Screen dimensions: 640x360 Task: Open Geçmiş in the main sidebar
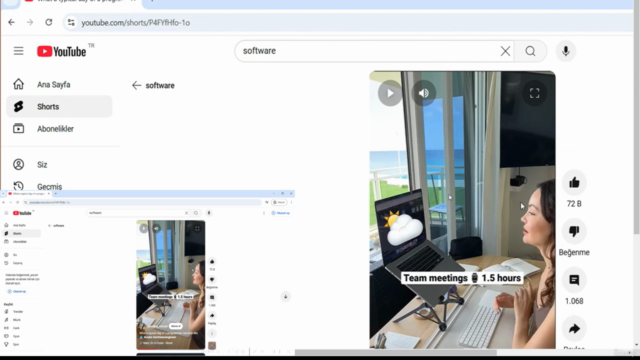pos(59,186)
